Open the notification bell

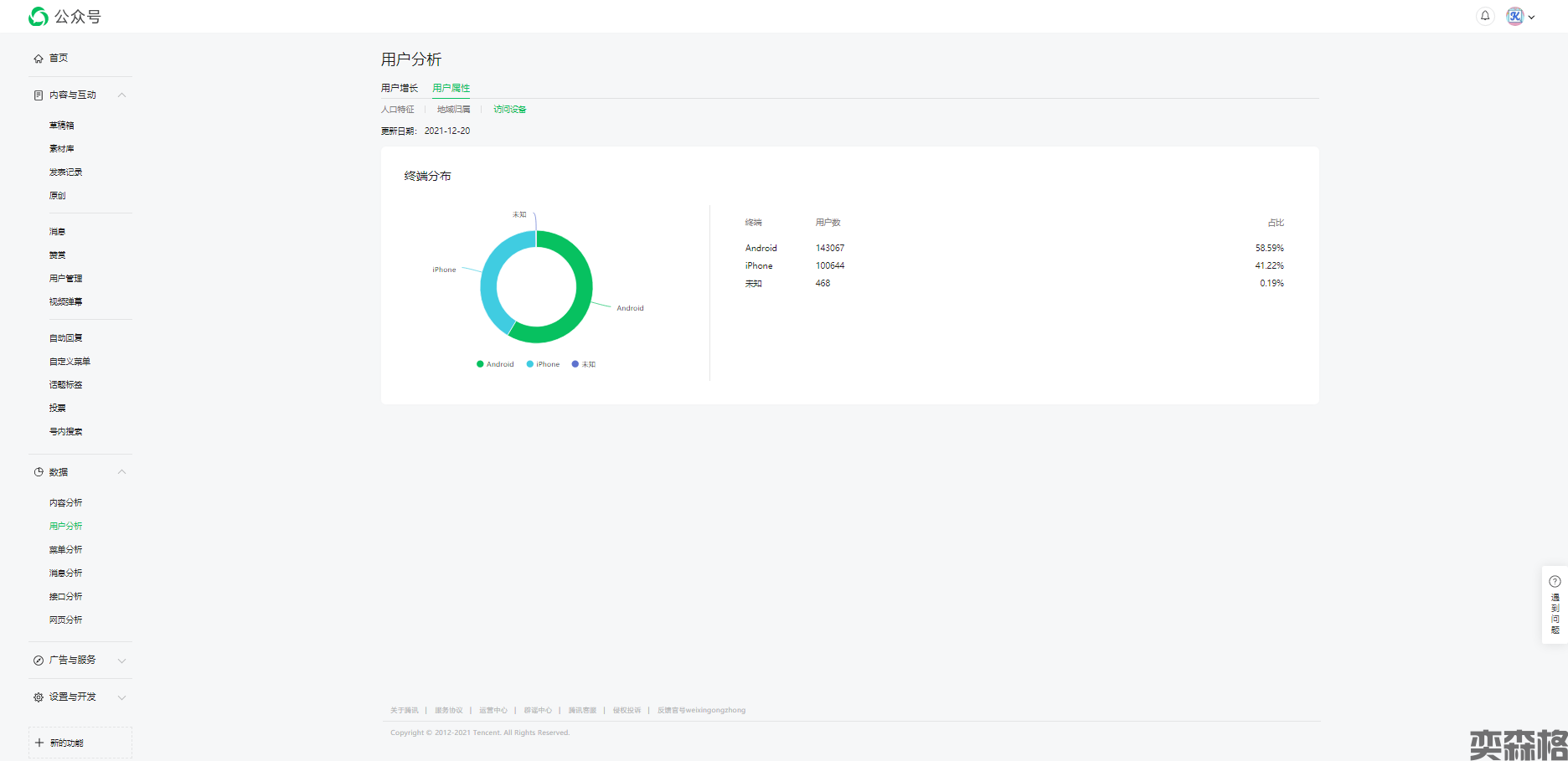pos(1485,16)
